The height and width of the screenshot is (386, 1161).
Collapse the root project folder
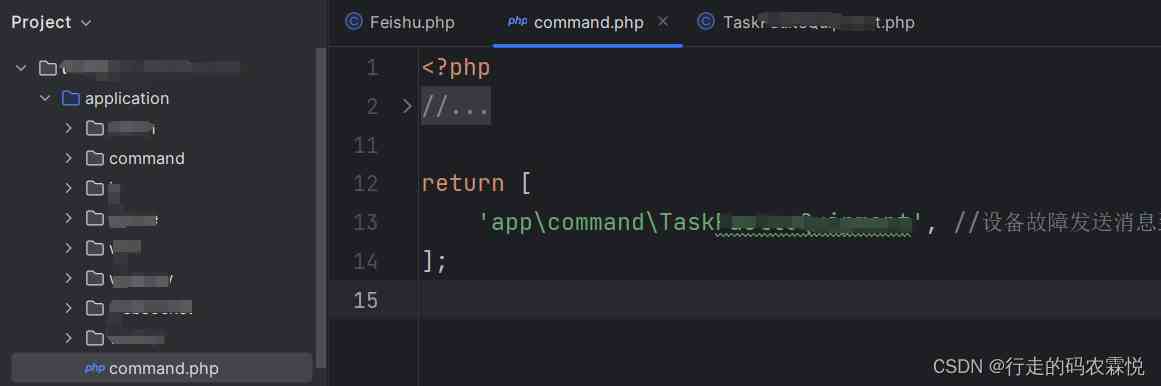21,68
